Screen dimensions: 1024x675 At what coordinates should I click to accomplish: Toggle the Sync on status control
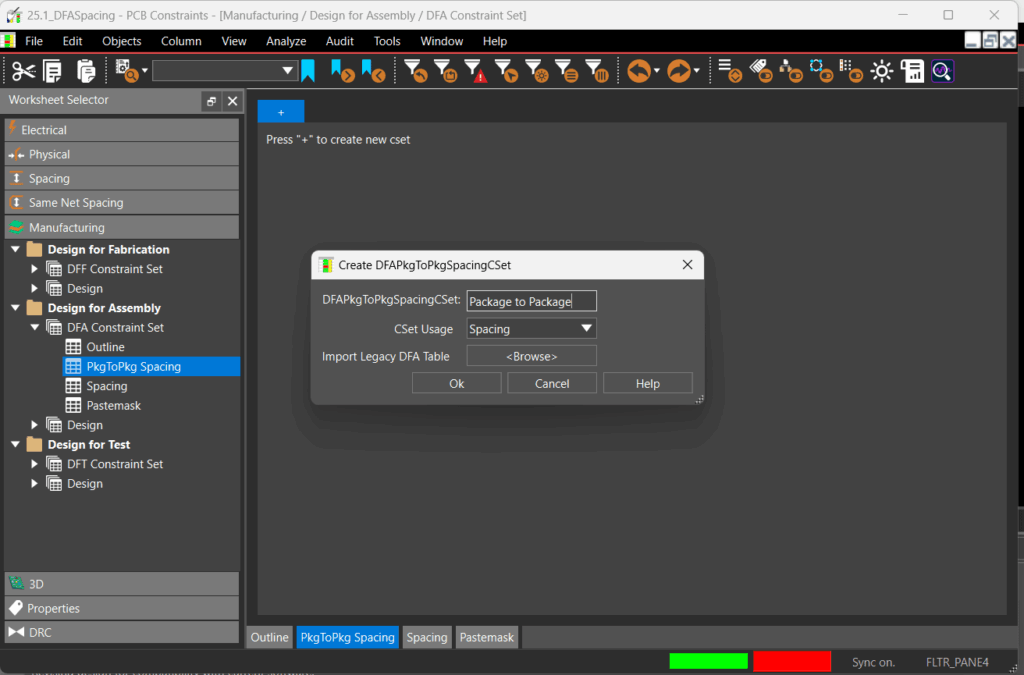pos(873,661)
